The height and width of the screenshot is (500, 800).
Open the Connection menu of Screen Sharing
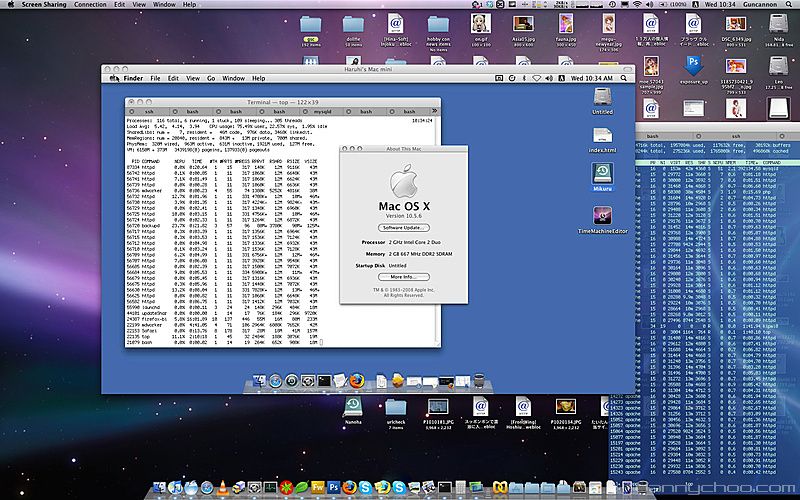pyautogui.click(x=90, y=5)
